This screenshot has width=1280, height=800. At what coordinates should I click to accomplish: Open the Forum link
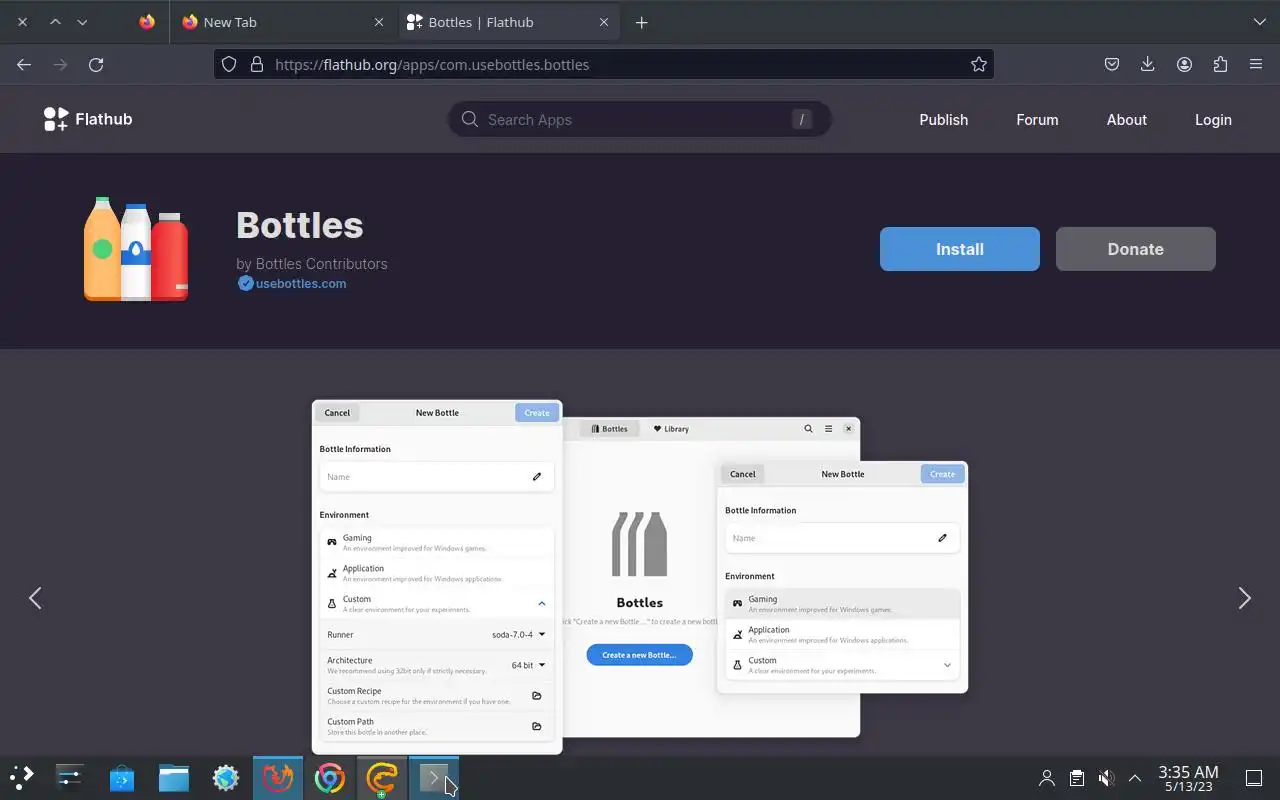click(1037, 119)
